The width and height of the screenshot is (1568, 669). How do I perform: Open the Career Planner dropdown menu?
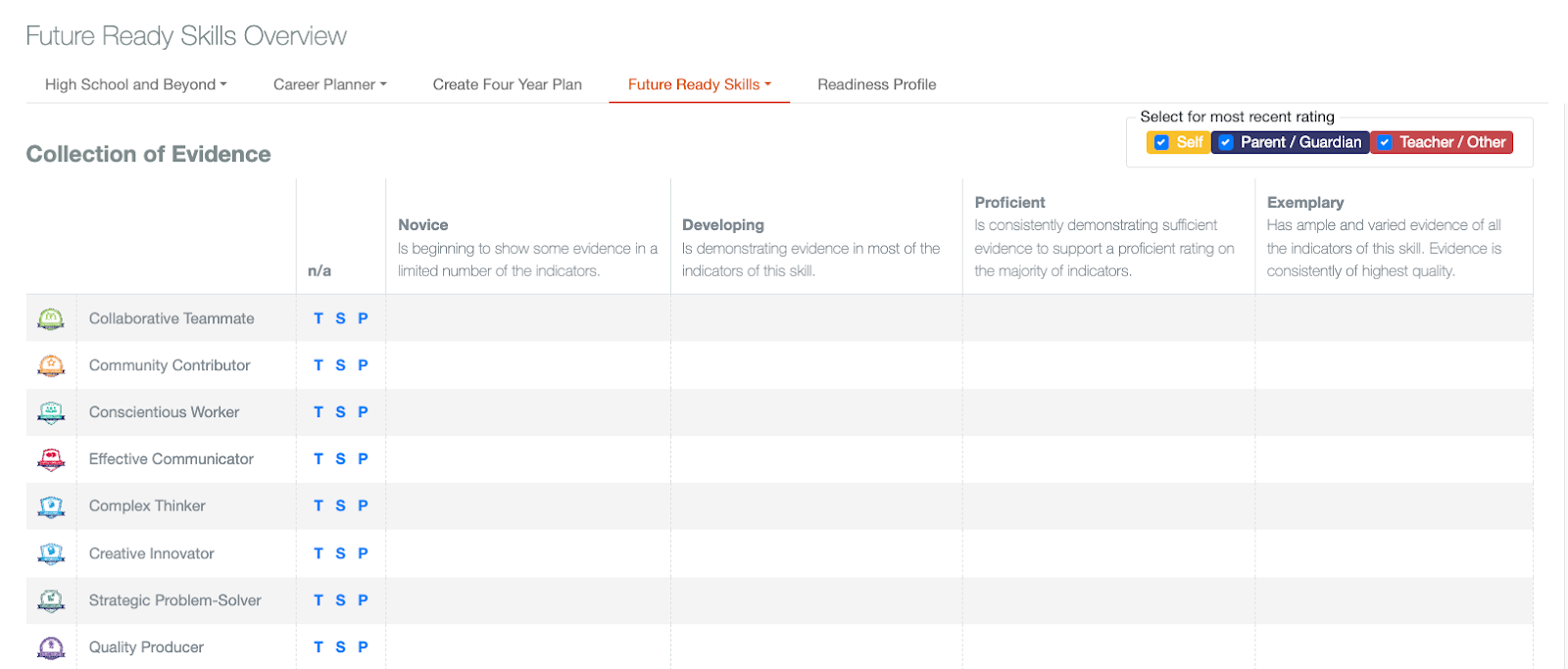coord(329,84)
